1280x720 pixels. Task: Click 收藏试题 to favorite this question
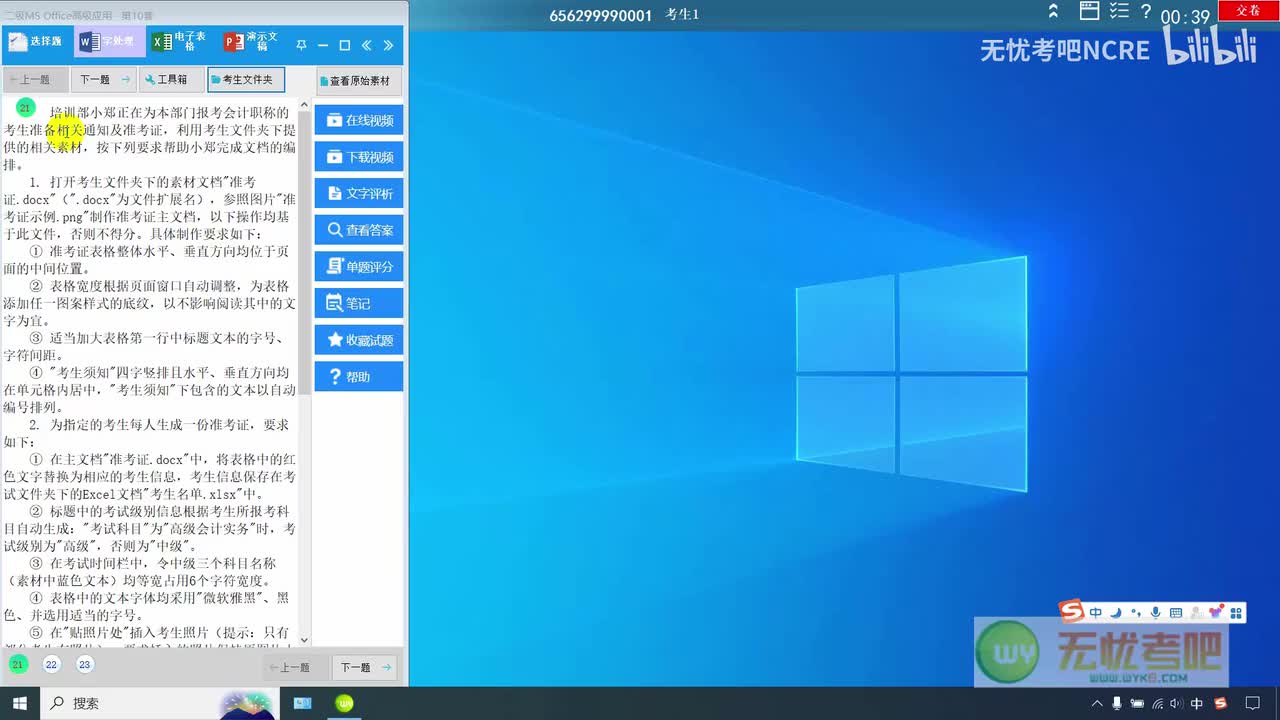359,340
